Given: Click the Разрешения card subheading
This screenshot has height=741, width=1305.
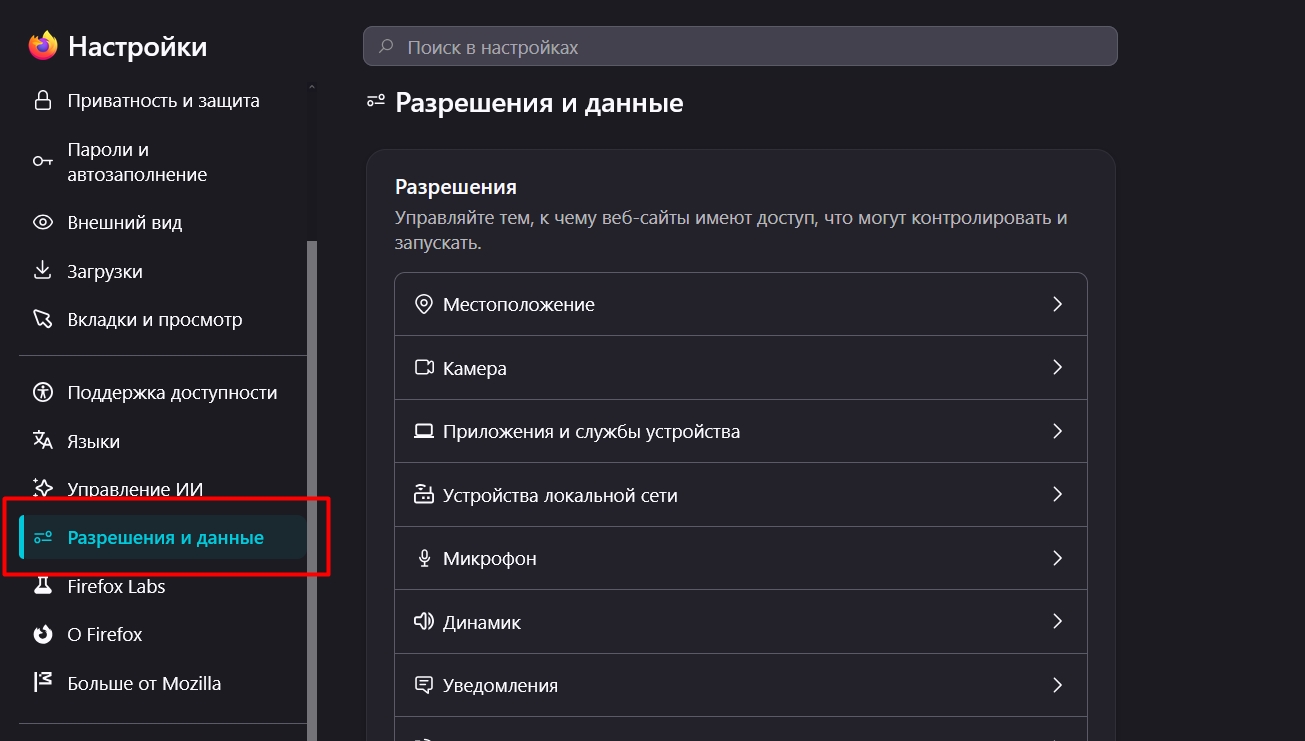Looking at the screenshot, I should 456,187.
